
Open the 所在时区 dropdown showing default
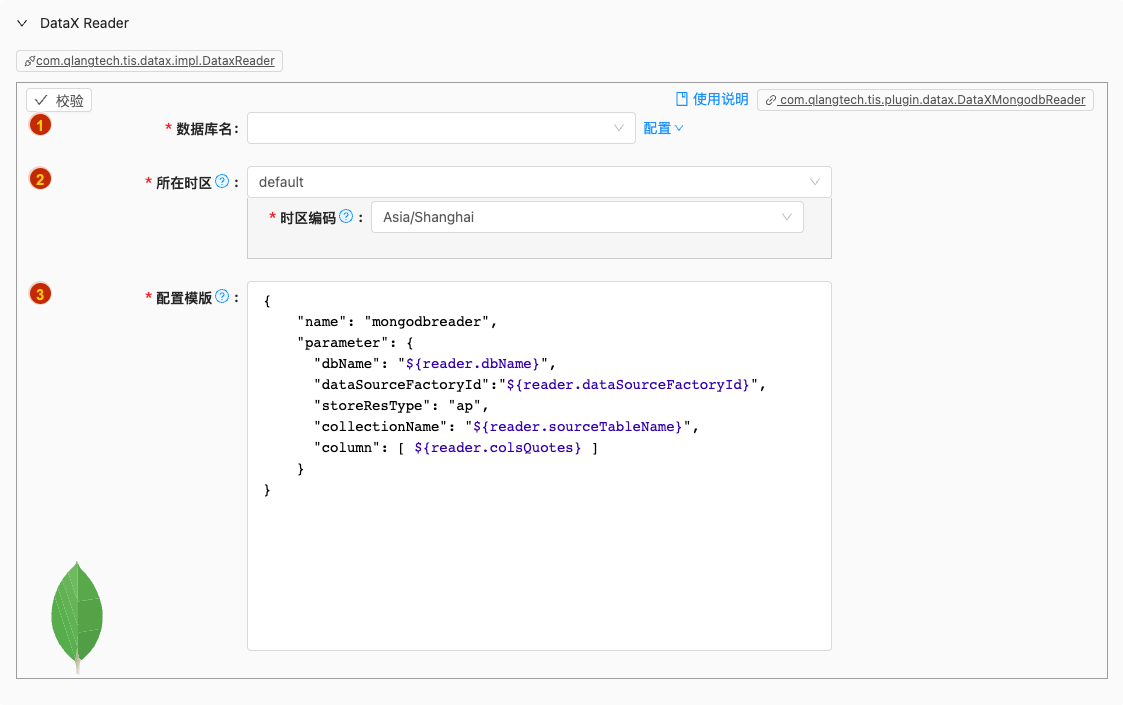click(x=538, y=182)
